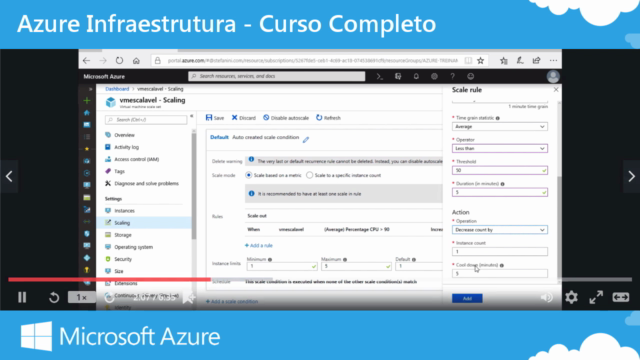The width and height of the screenshot is (640, 360).
Task: Go to previous lecture arrow
Action: (x=9, y=176)
